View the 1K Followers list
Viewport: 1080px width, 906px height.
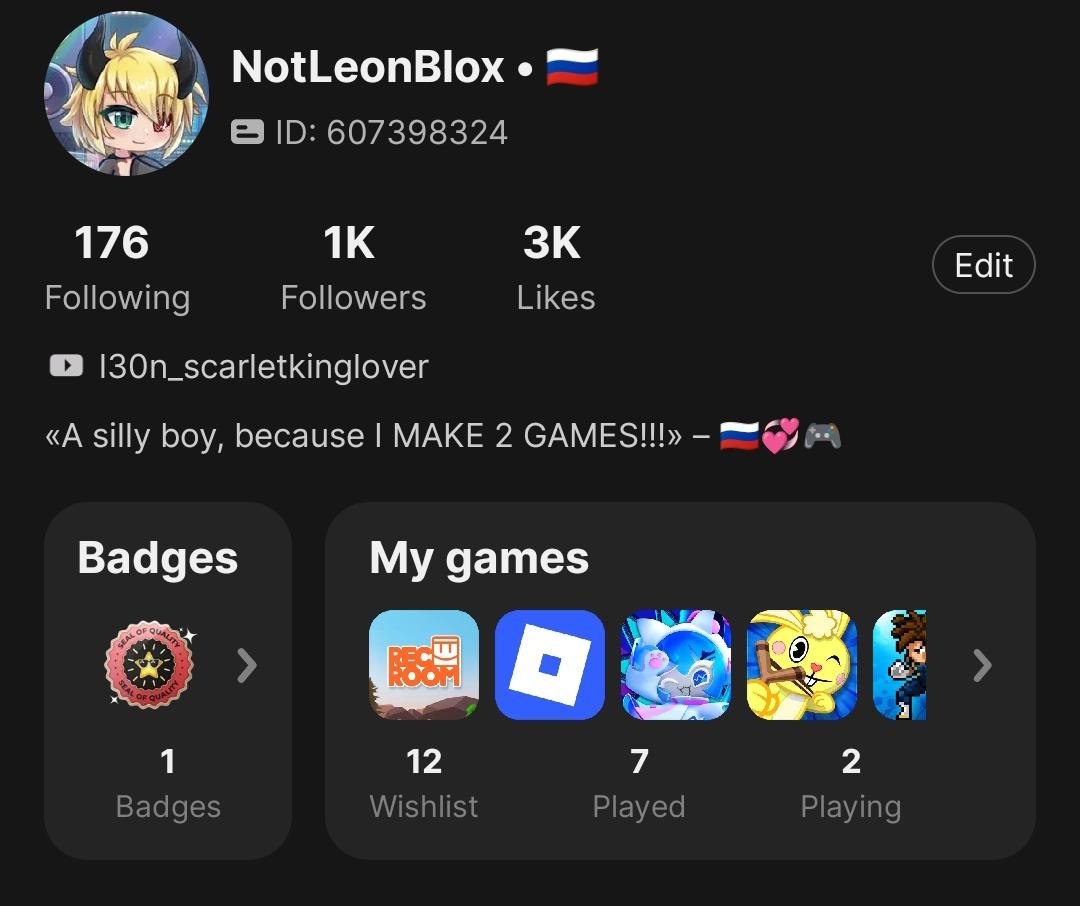353,268
